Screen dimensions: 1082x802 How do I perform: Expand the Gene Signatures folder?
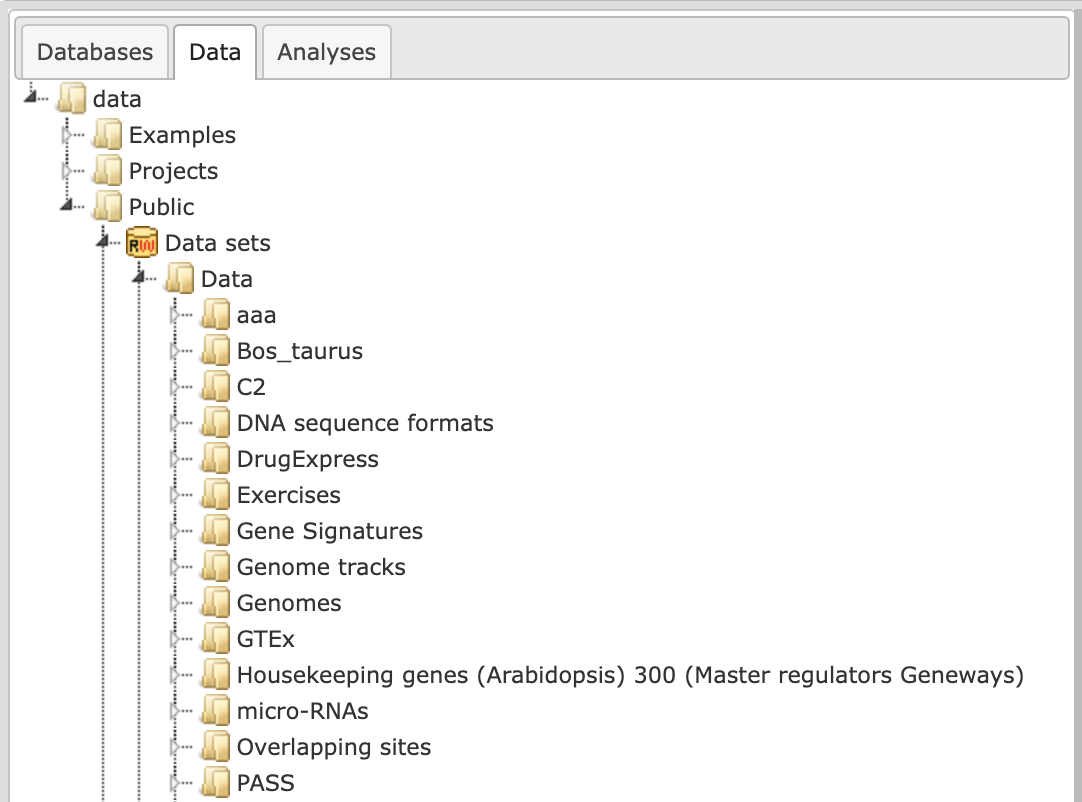(x=175, y=531)
